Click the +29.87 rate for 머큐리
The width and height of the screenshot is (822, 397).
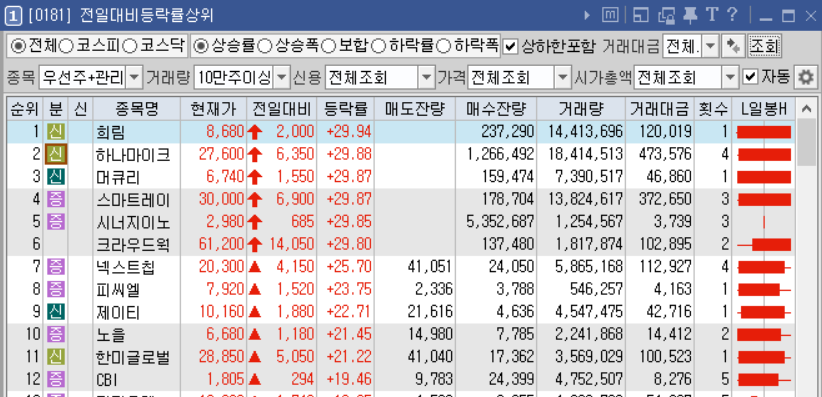click(x=349, y=177)
